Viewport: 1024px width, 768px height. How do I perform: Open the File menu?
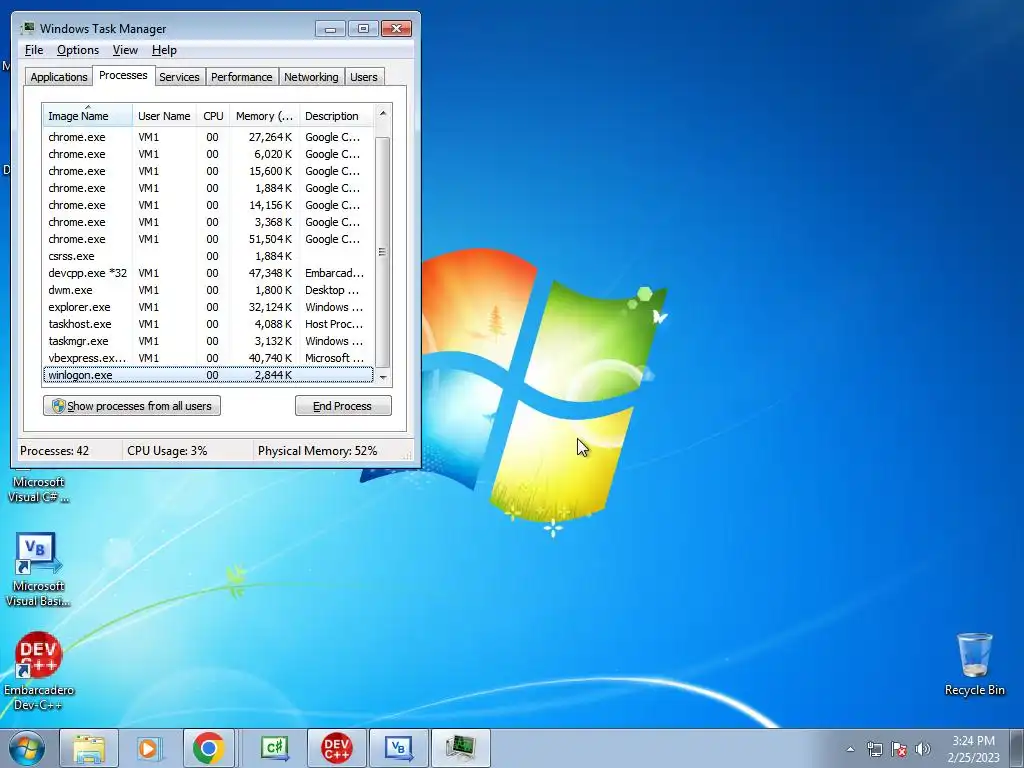pyautogui.click(x=34, y=50)
